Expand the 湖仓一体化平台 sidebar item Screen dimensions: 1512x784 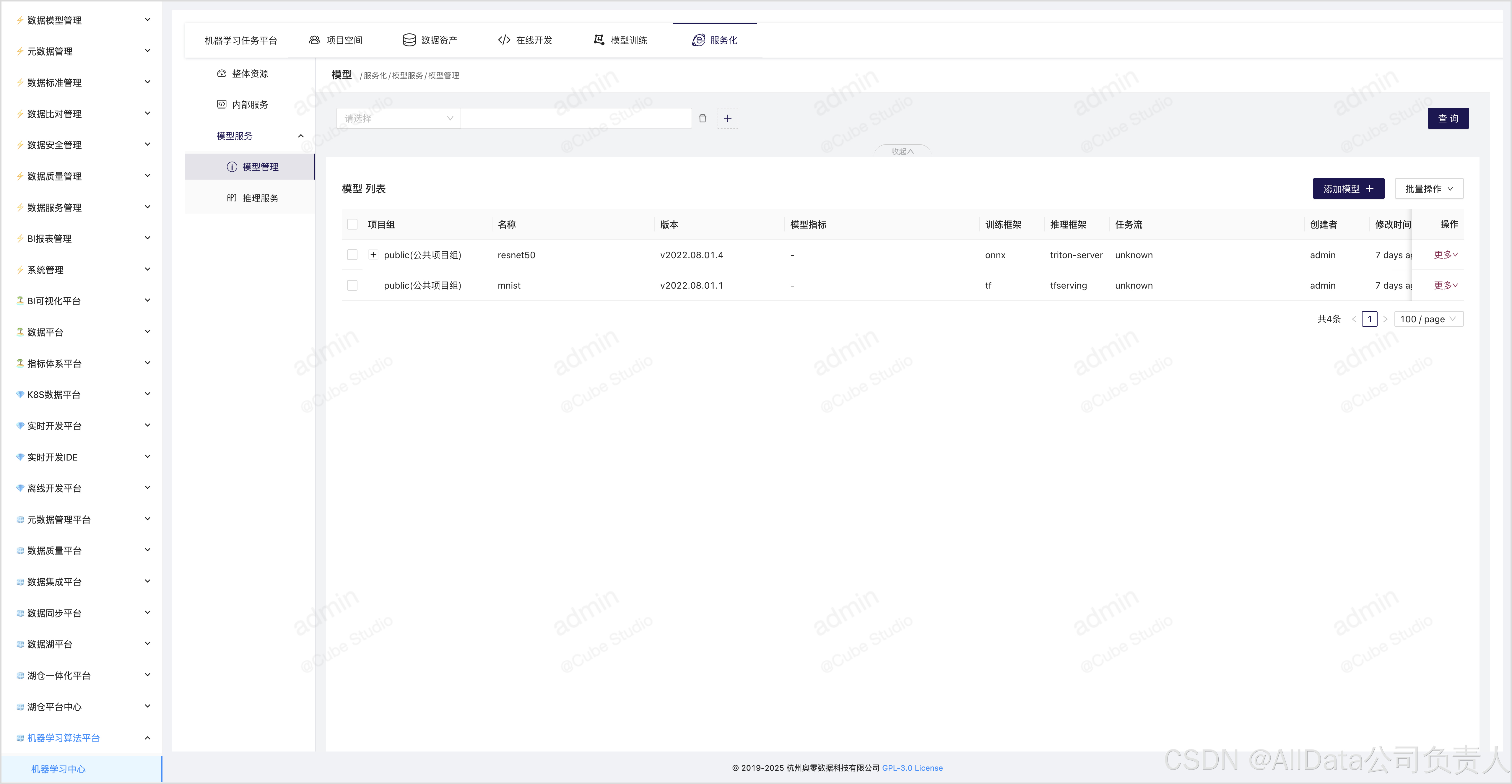coord(81,675)
